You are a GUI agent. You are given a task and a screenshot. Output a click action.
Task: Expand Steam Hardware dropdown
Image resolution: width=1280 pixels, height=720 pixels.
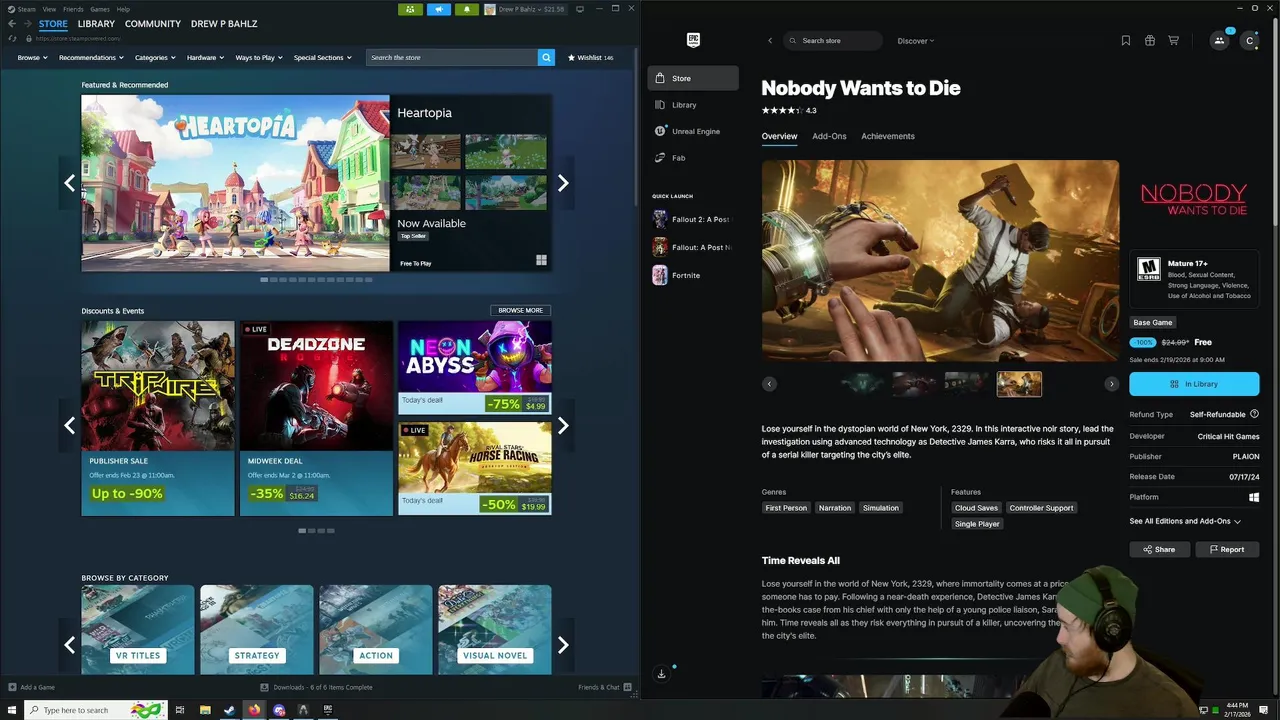point(205,58)
